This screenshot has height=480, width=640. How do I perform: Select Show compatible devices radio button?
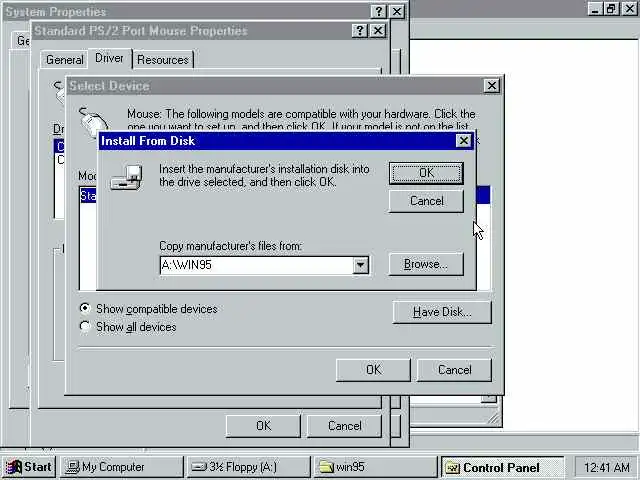[85, 308]
